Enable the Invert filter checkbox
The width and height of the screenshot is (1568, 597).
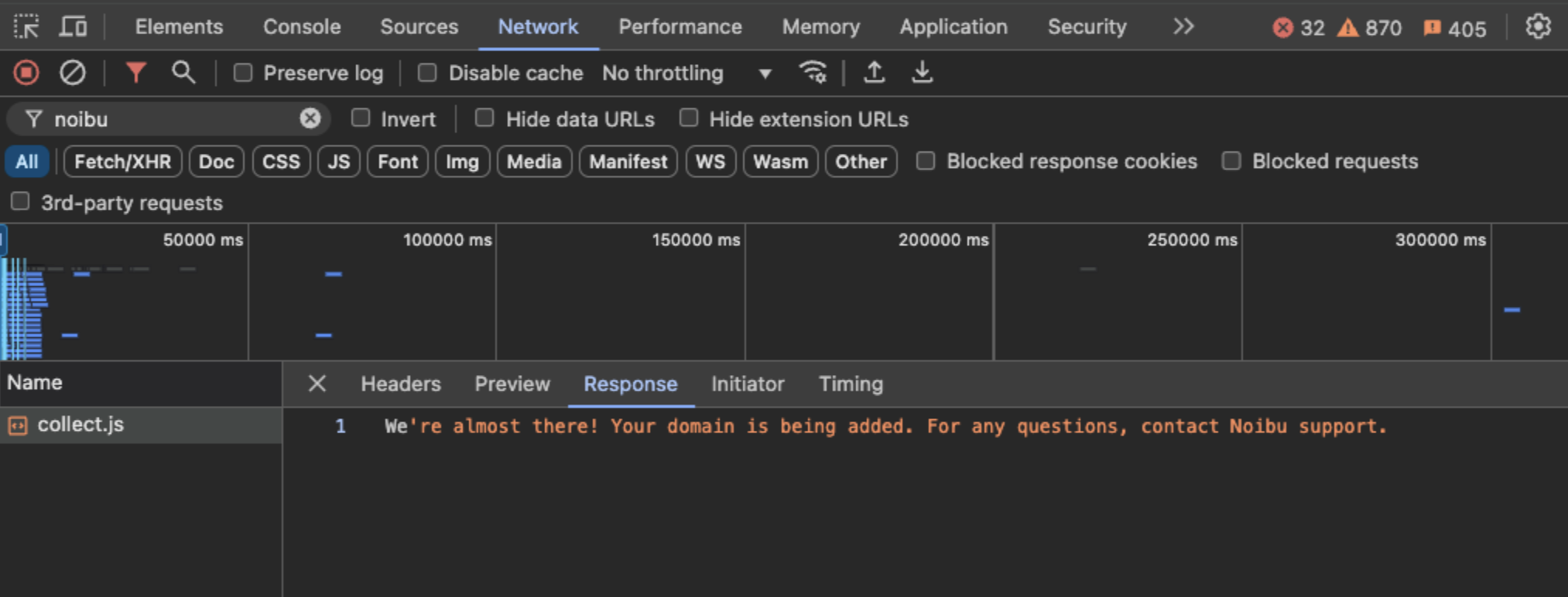tap(361, 118)
